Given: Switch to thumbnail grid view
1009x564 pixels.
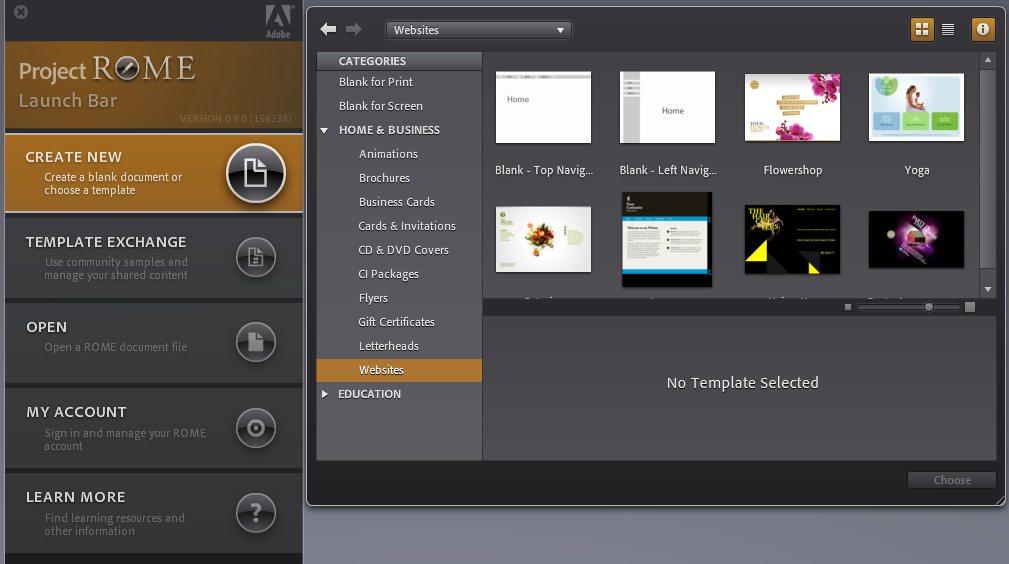Looking at the screenshot, I should [x=922, y=29].
